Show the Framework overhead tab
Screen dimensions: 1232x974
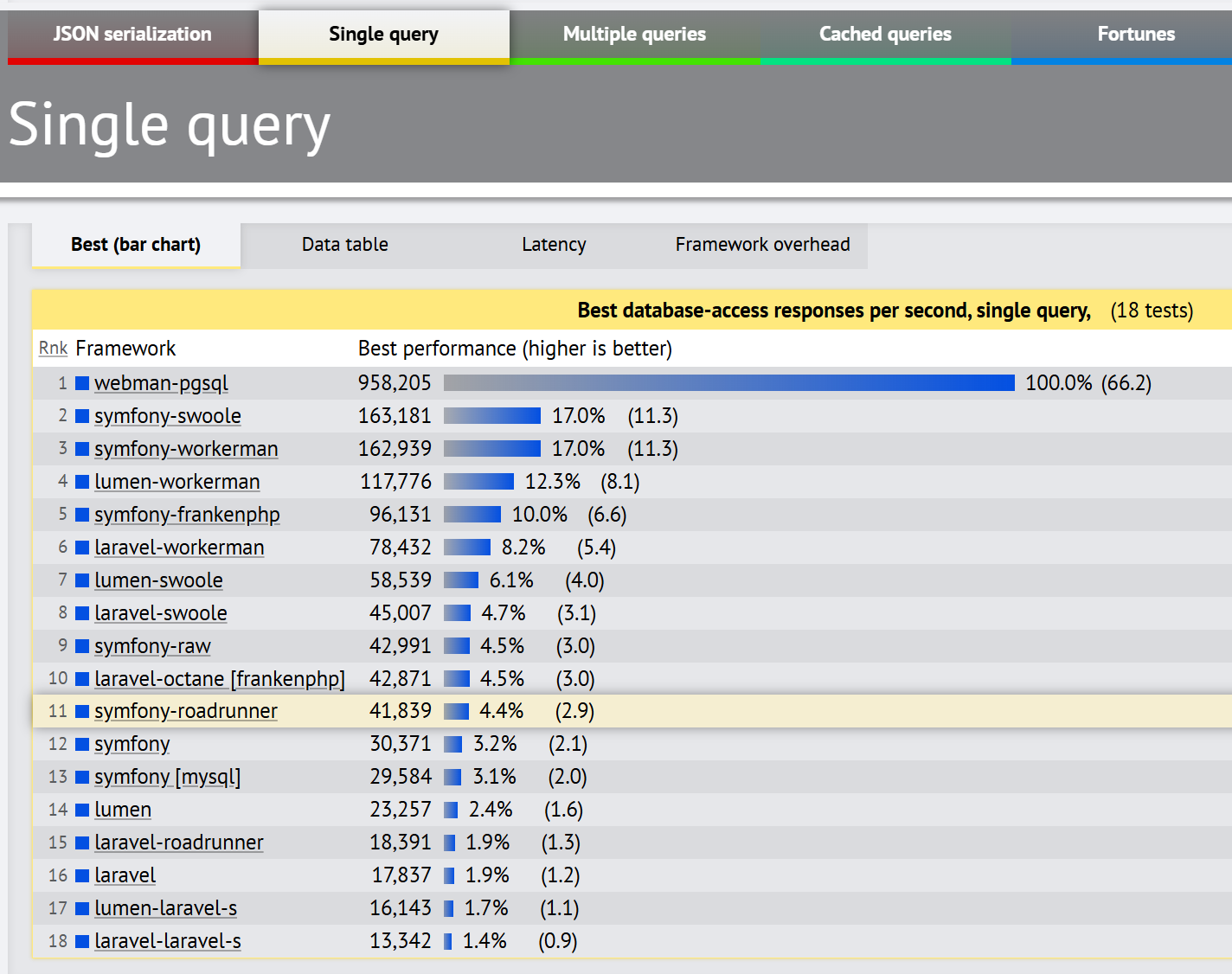pyautogui.click(x=762, y=245)
